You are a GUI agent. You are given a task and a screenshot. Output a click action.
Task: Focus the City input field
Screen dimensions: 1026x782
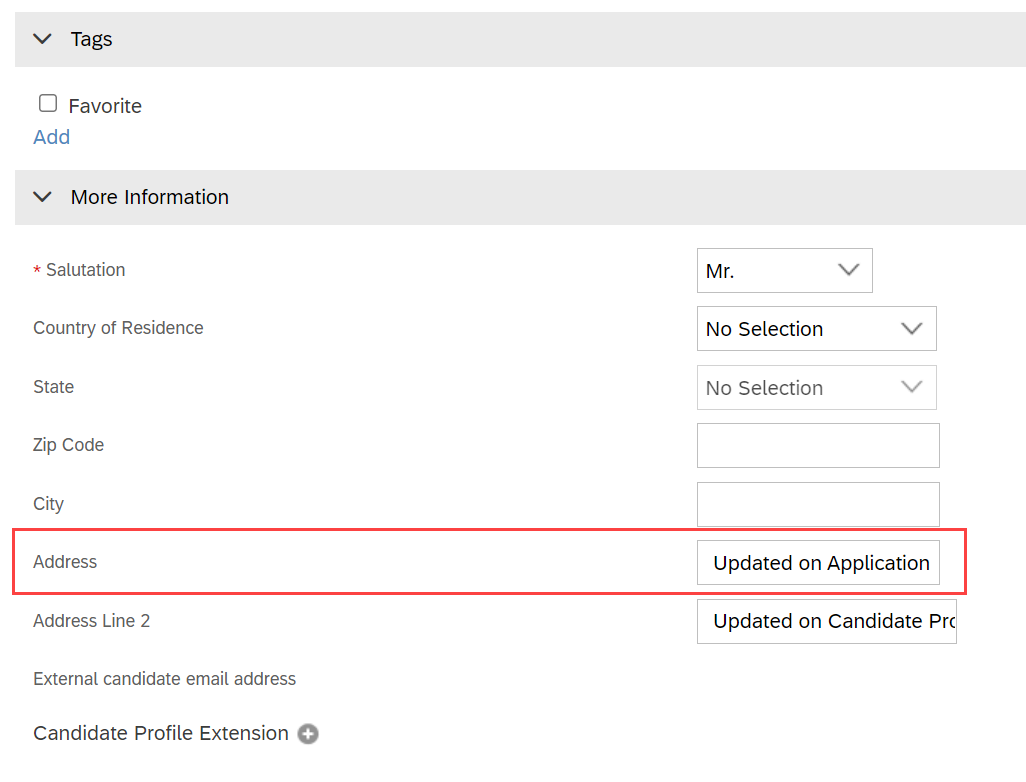[x=818, y=505]
